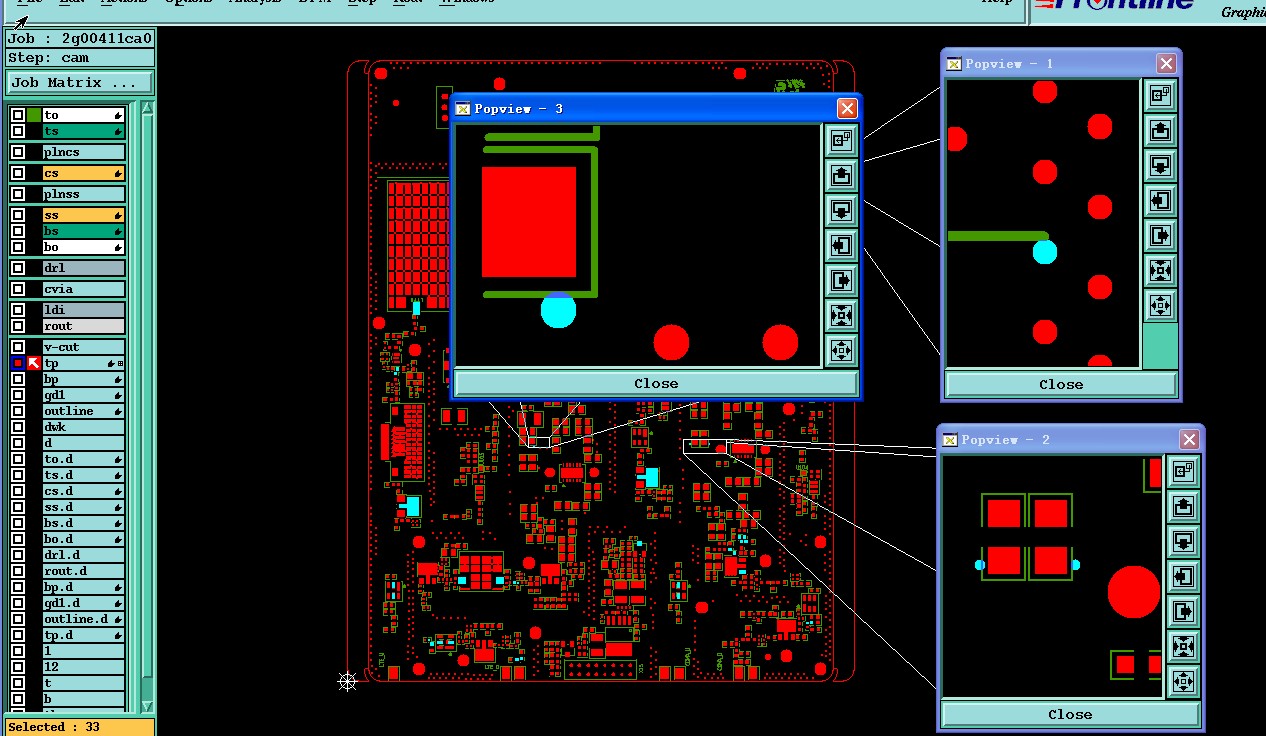Select the dwk layer name
The width and height of the screenshot is (1266, 736).
click(x=84, y=427)
